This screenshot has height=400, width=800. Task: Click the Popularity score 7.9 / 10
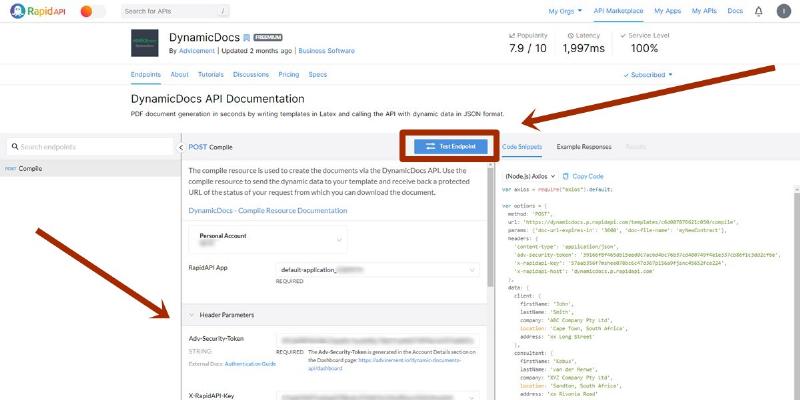click(528, 48)
